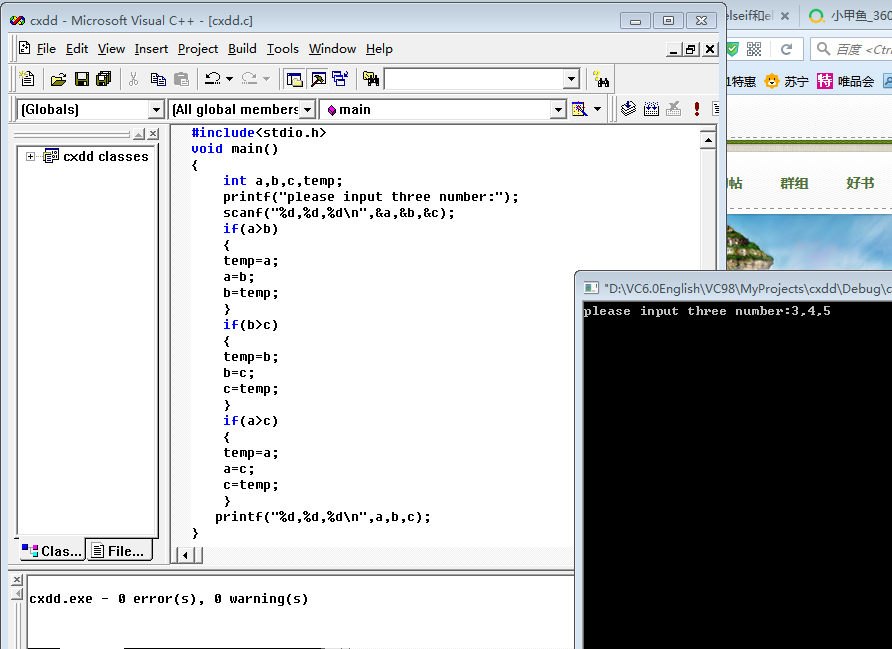Click the Visual C++ title bar logo icon
The image size is (892, 649).
(x=17, y=20)
